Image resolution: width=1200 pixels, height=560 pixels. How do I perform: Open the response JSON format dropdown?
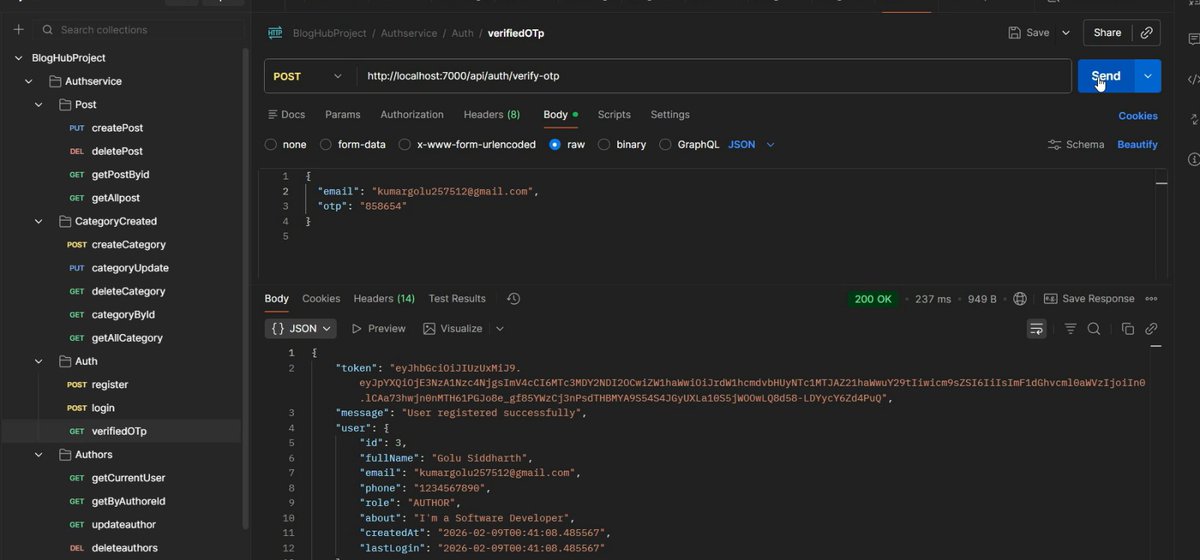302,329
